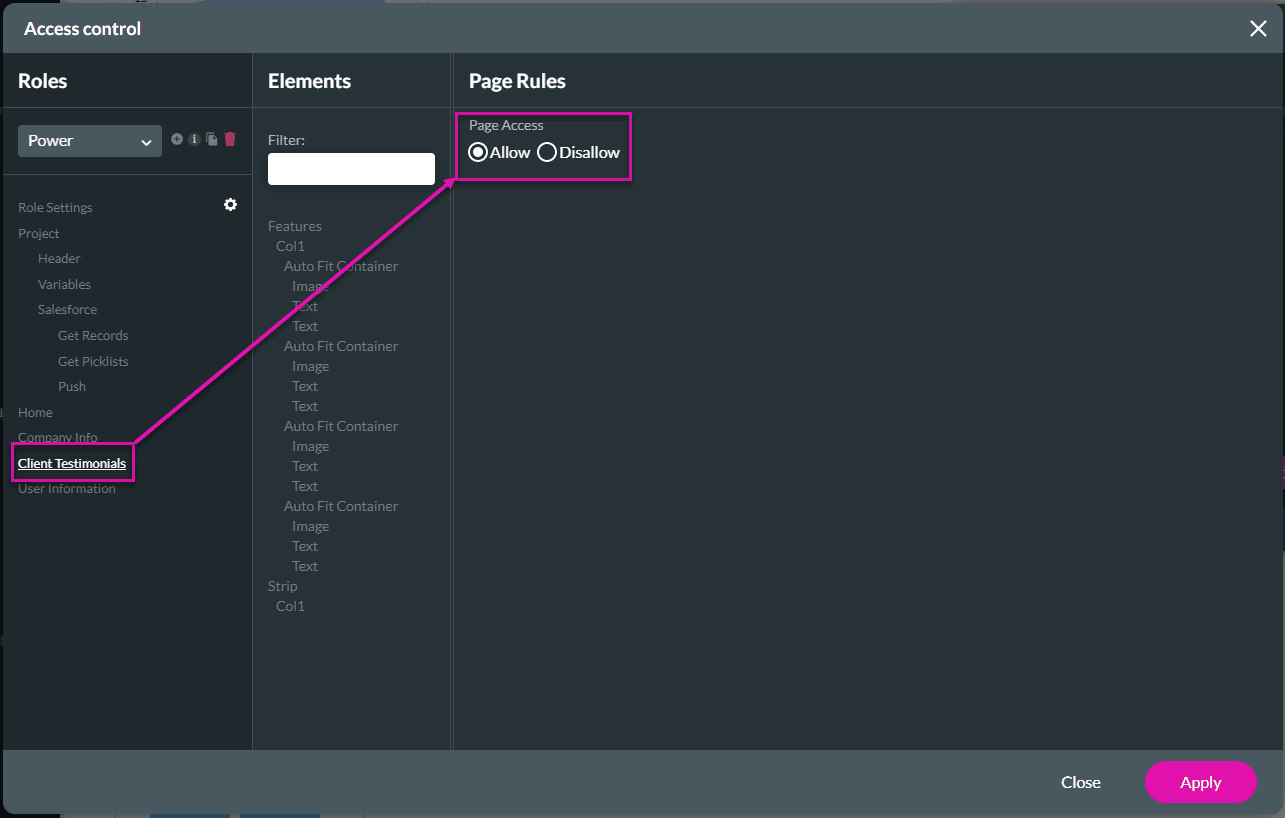Select Client Testimonials in the Roles panel
The image size is (1285, 818).
pyautogui.click(x=71, y=462)
